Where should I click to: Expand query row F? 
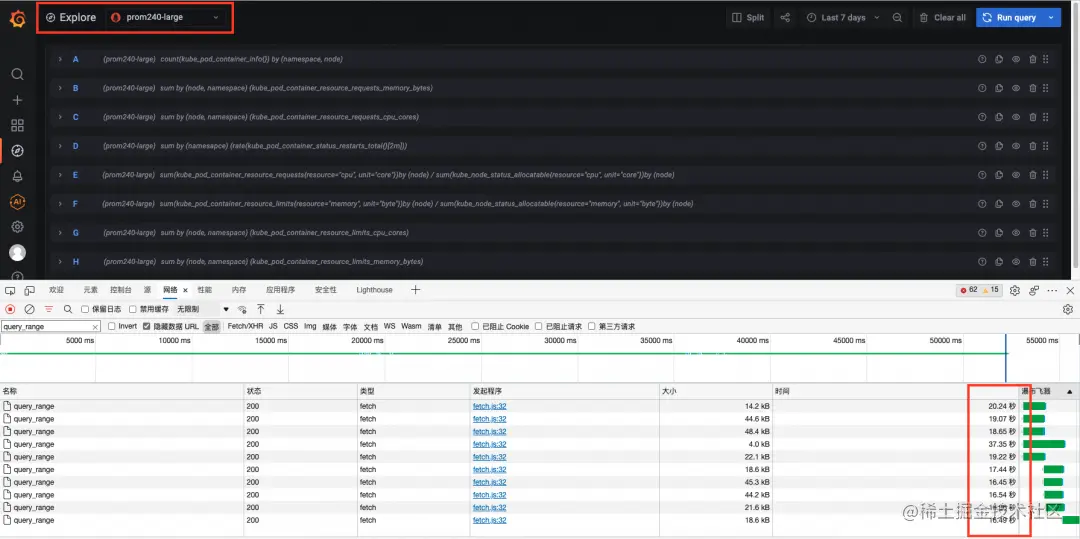[60, 204]
